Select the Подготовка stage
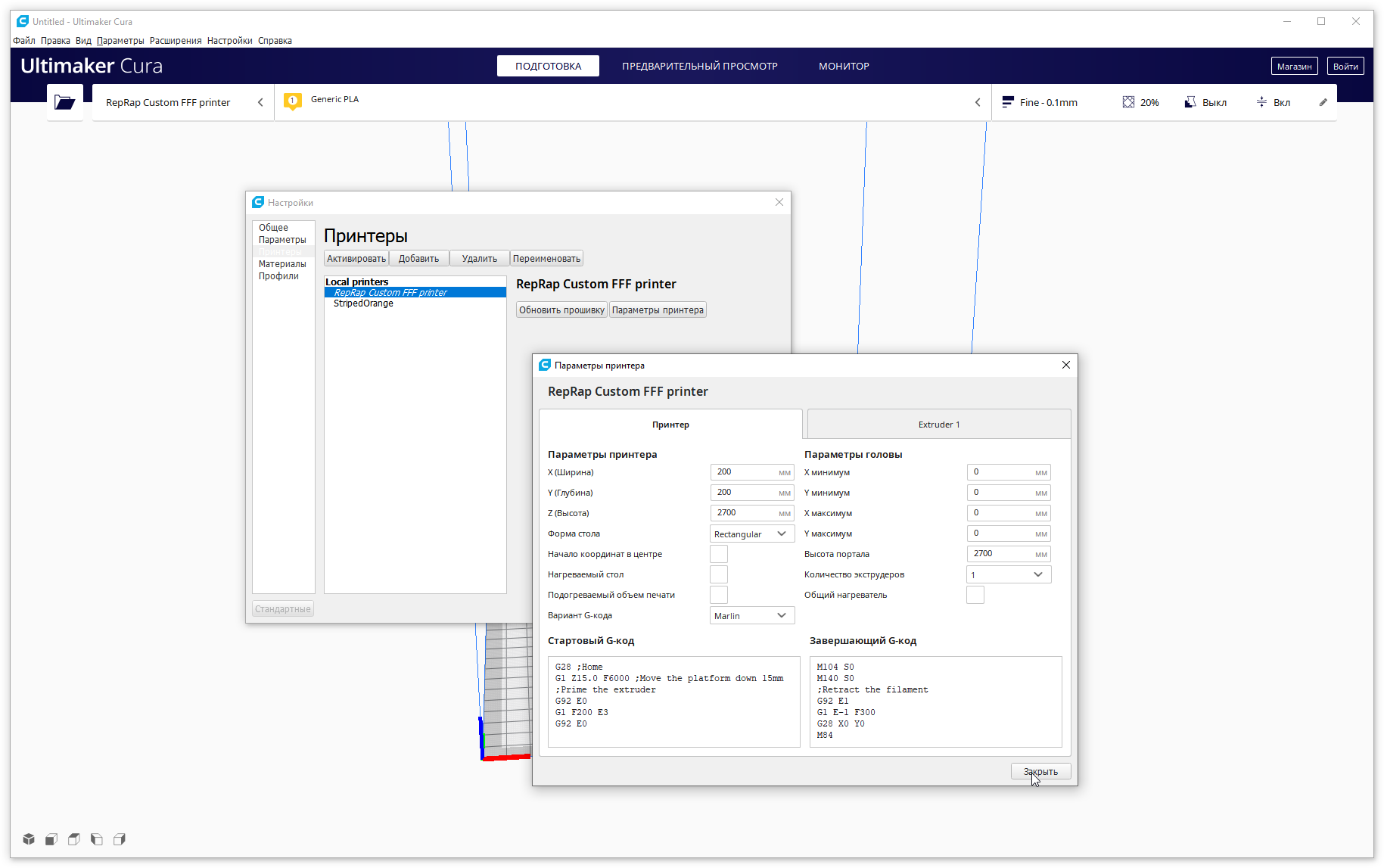 tap(548, 66)
